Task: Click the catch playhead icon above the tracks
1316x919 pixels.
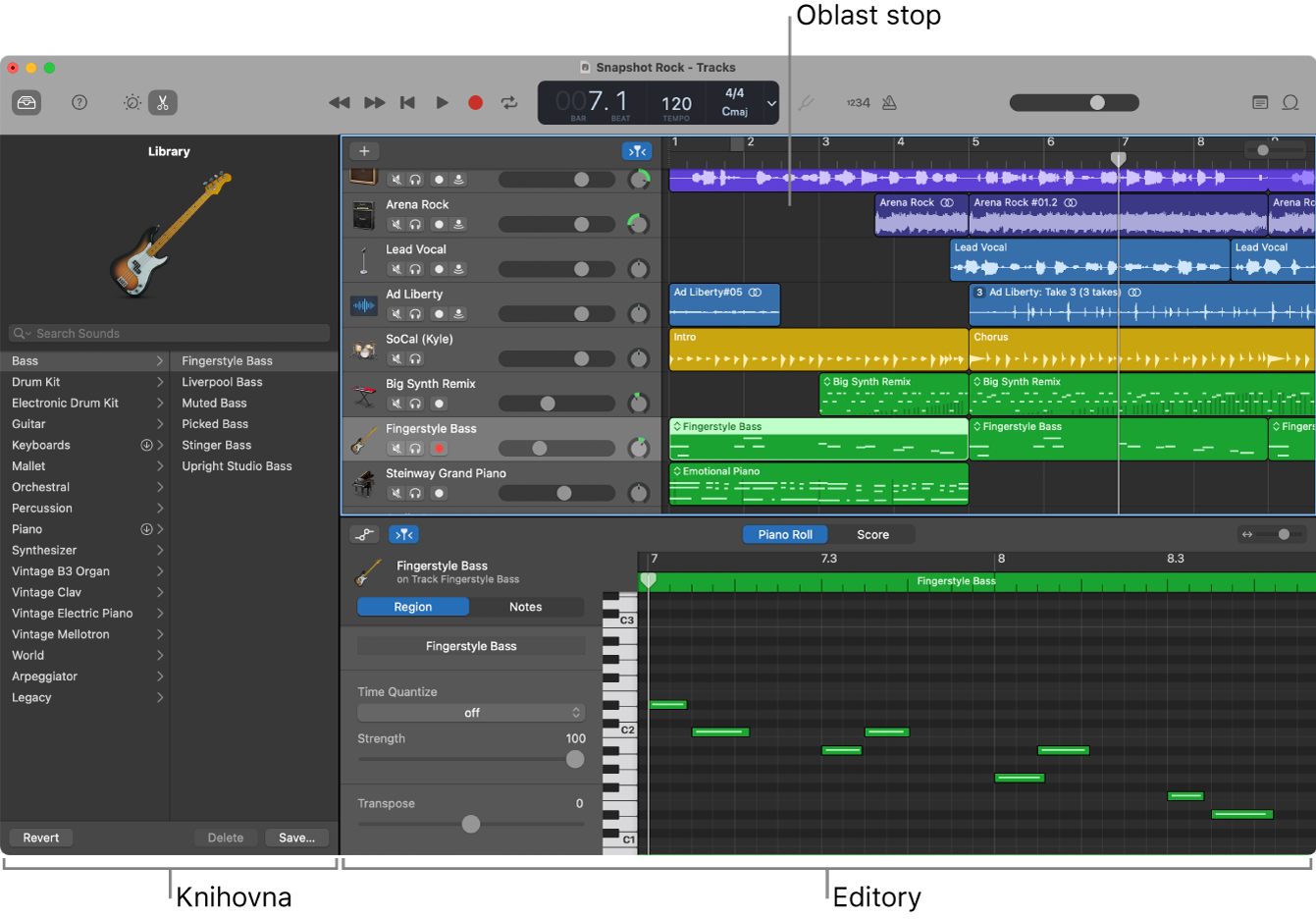Action: click(637, 151)
